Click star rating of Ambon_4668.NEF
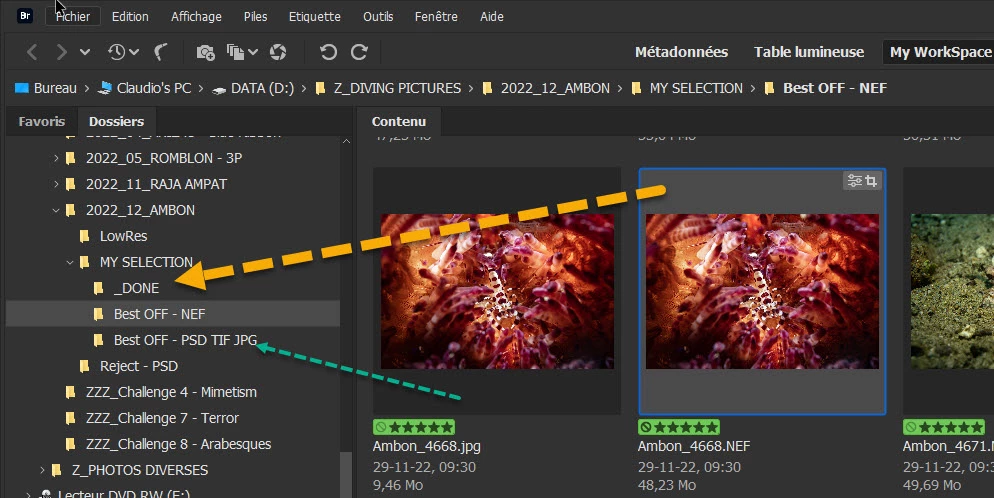The height and width of the screenshot is (498, 994). click(679, 426)
